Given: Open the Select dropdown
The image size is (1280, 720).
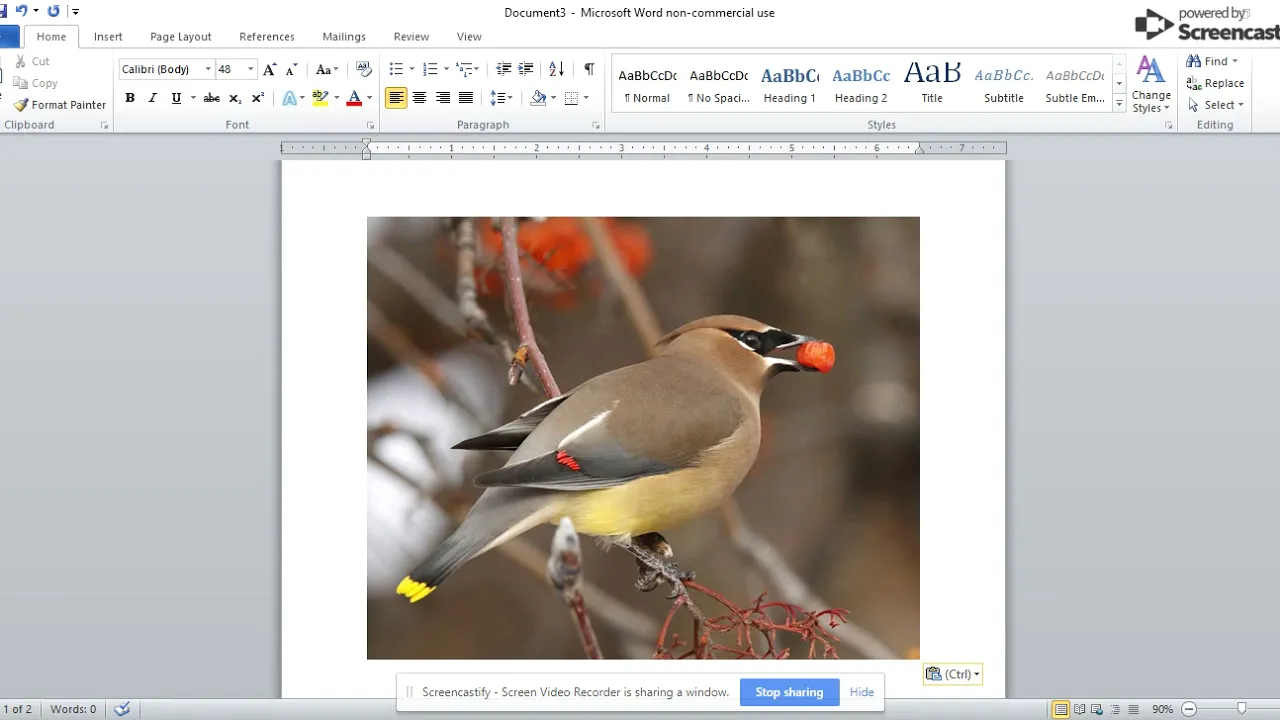Looking at the screenshot, I should click(1215, 105).
